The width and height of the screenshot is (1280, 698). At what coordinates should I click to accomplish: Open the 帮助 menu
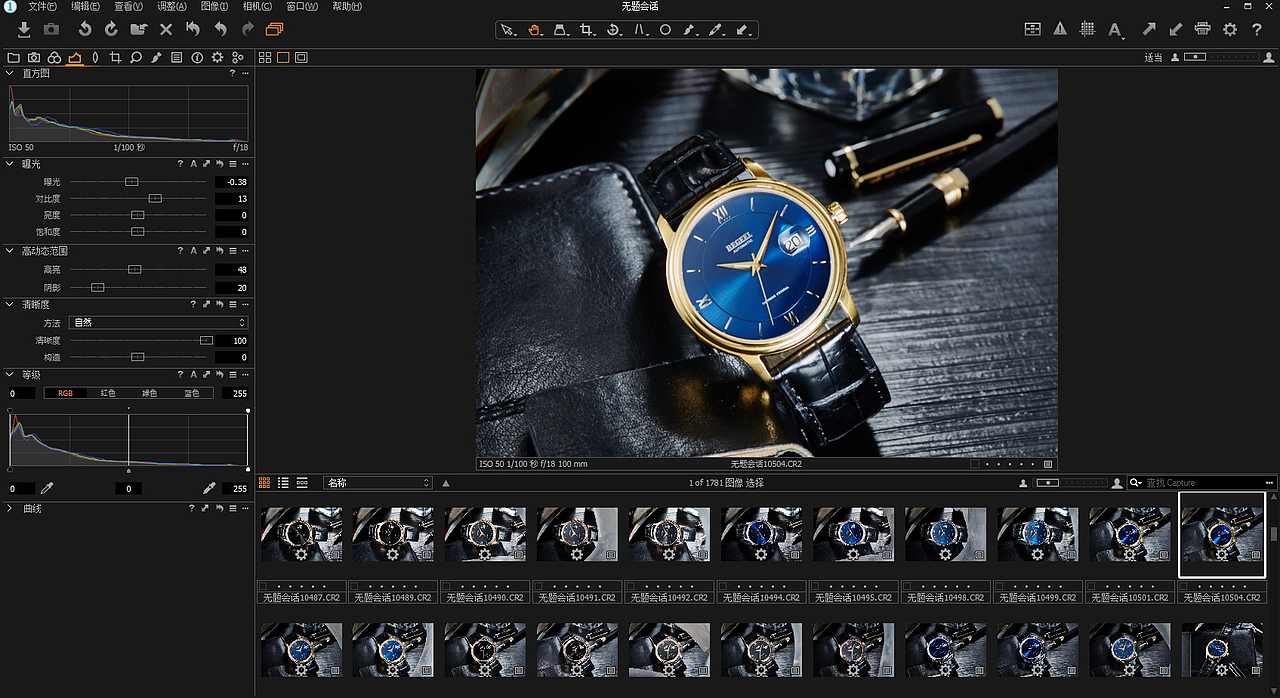point(347,6)
